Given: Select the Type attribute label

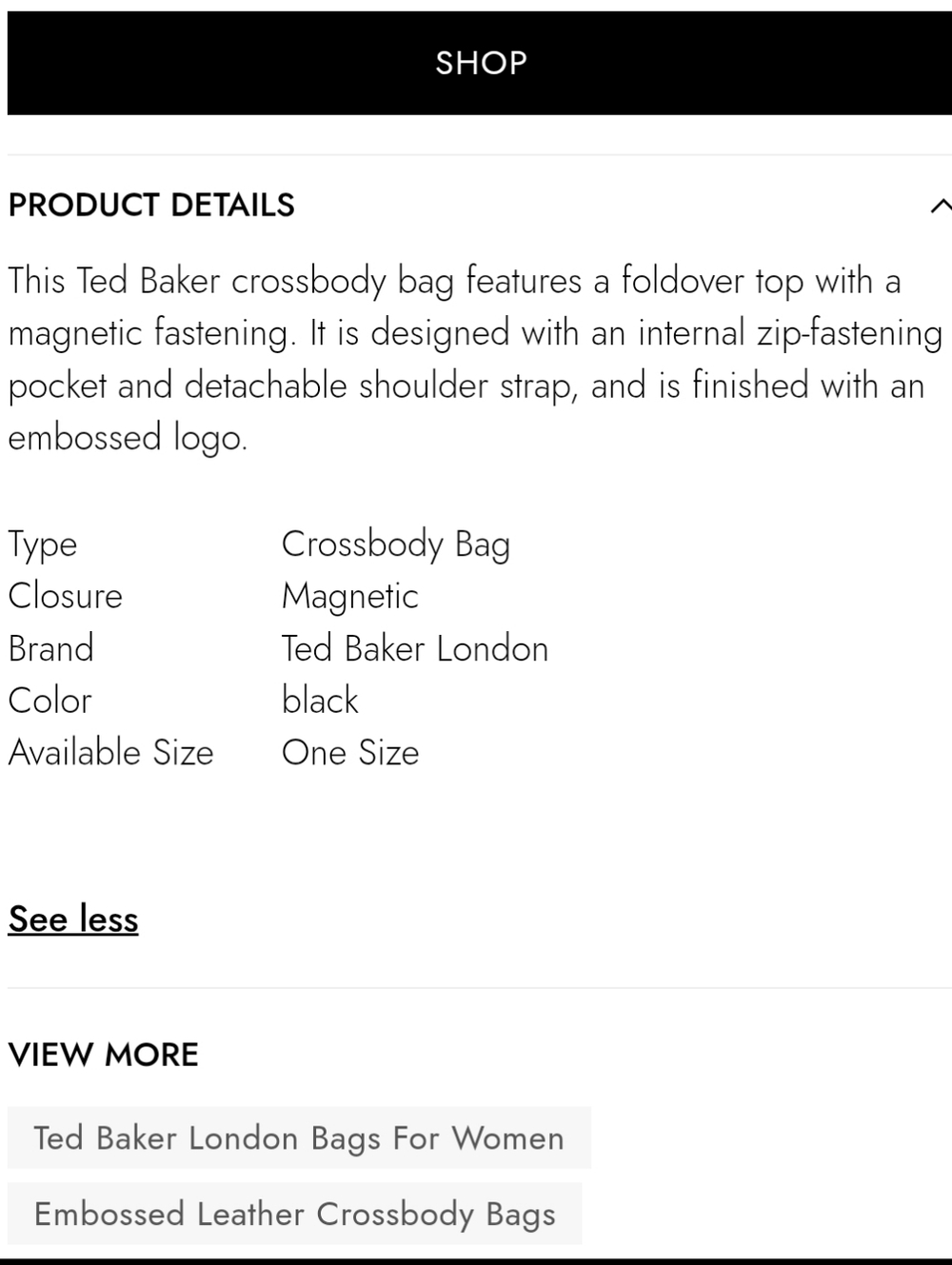Looking at the screenshot, I should [43, 544].
